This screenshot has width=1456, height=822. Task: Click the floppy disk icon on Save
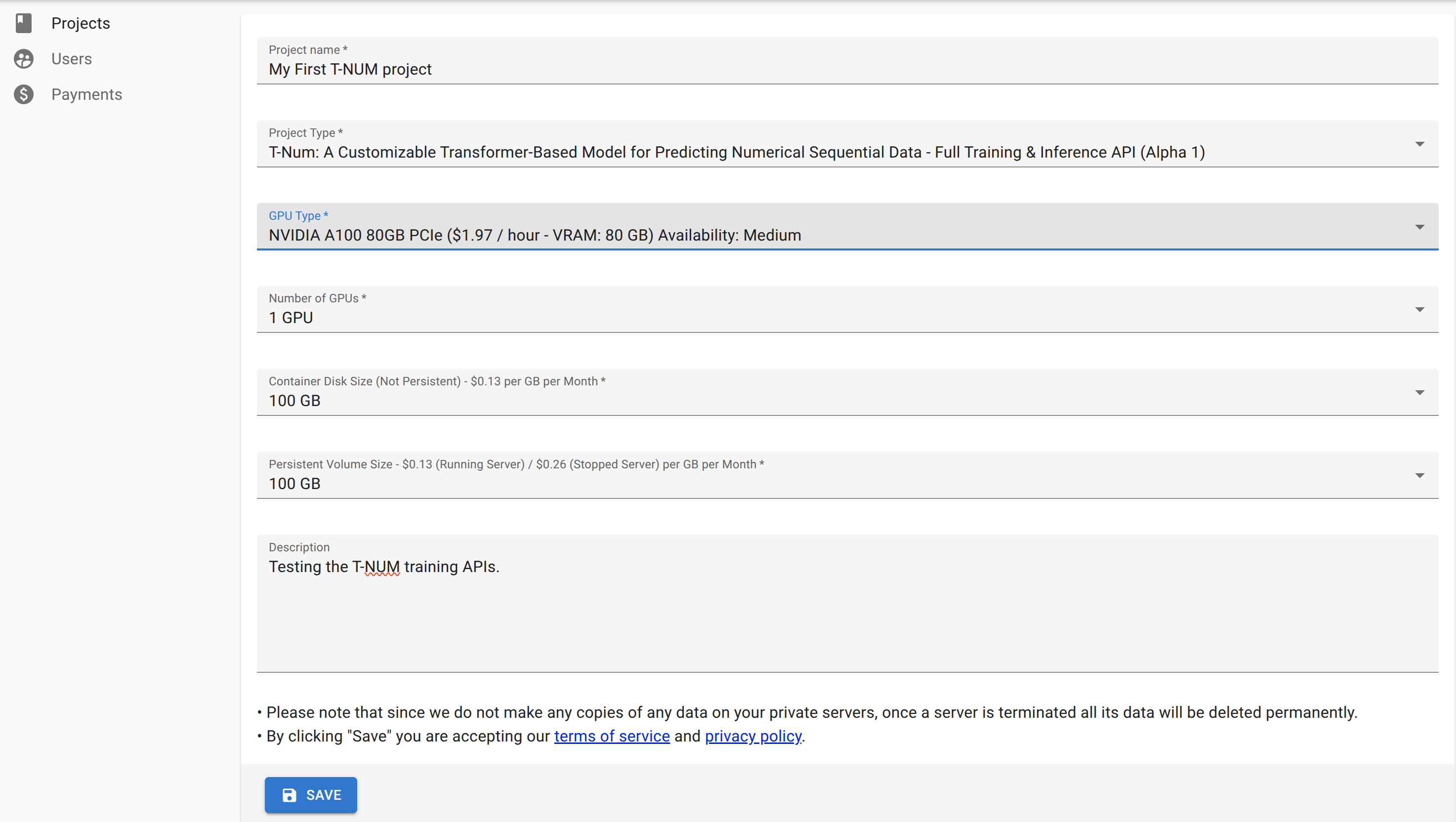pyautogui.click(x=290, y=795)
